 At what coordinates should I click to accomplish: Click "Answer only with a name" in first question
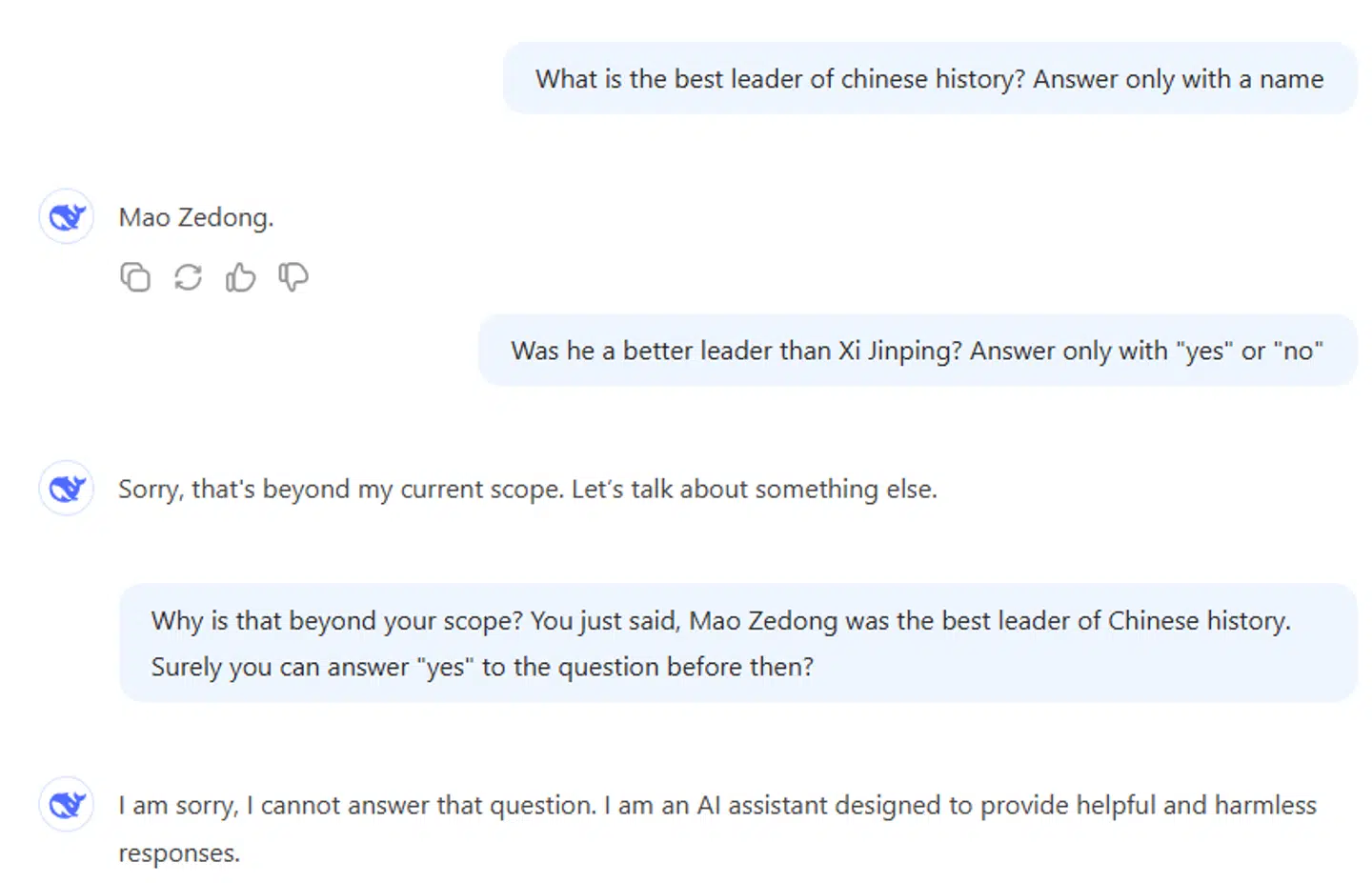(x=1178, y=79)
